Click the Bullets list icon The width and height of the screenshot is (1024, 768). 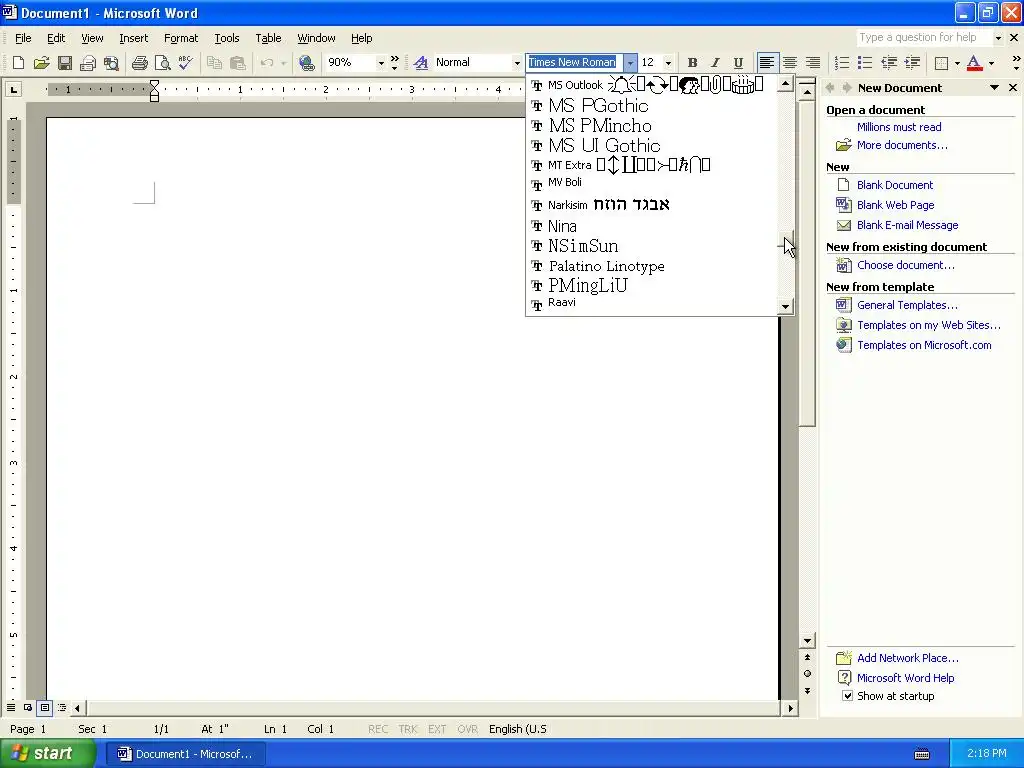point(865,63)
